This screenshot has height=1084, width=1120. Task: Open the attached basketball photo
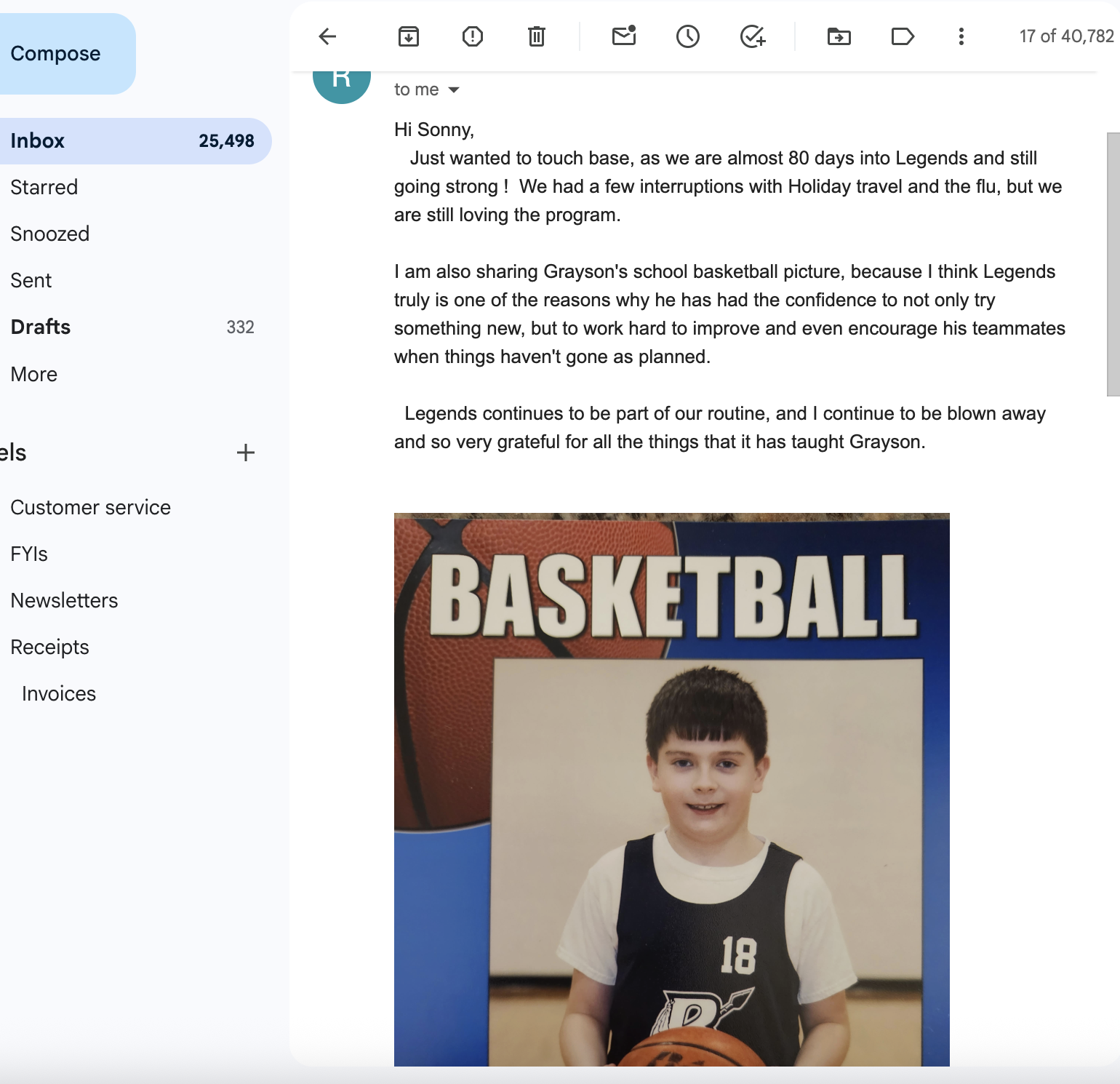pos(672,789)
